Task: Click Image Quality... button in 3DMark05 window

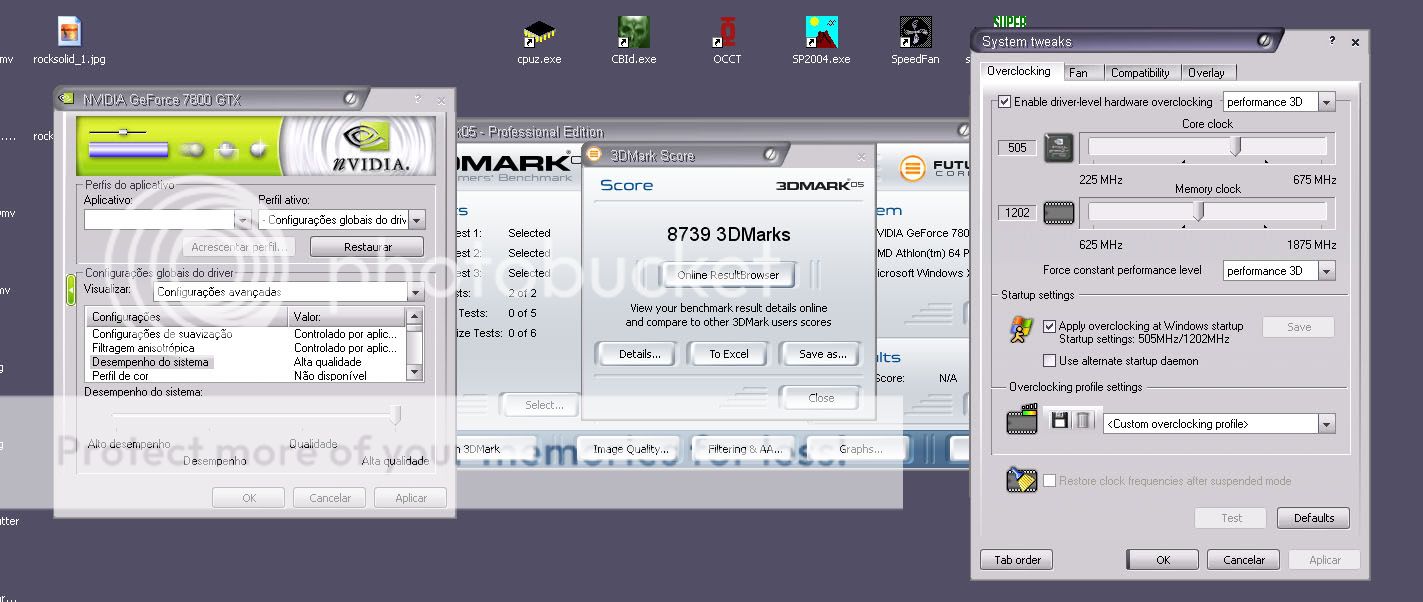Action: [x=630, y=449]
